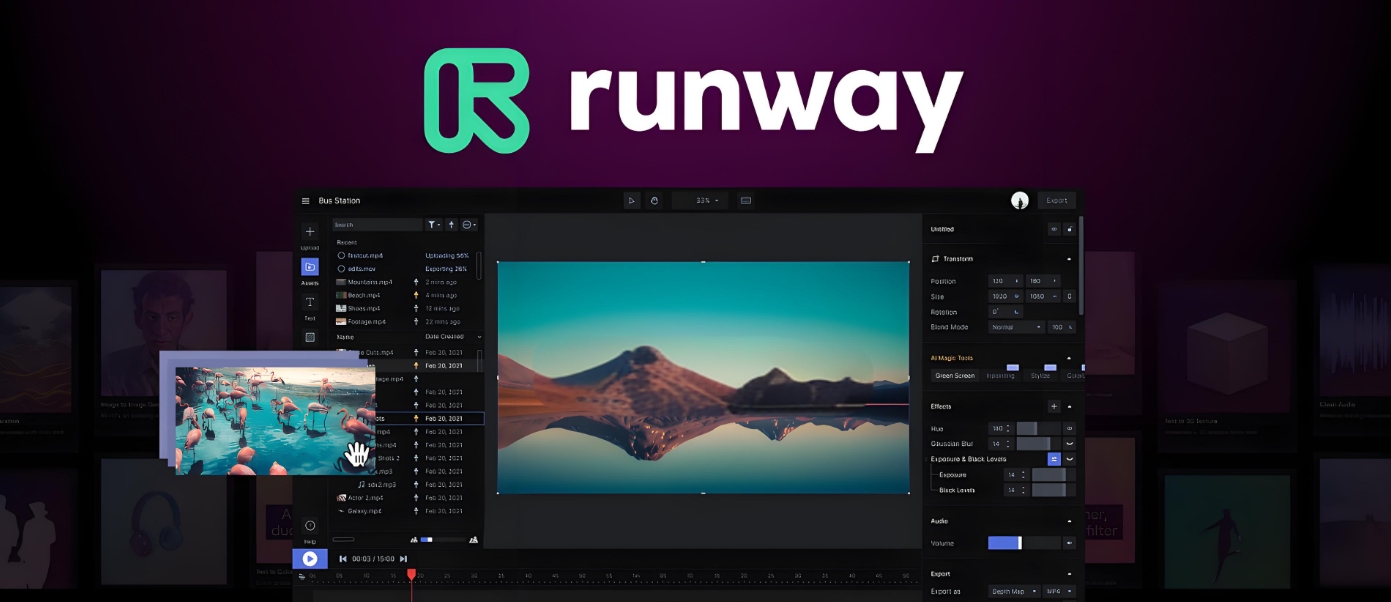Collapse the Effects section
The width and height of the screenshot is (1391, 602).
click(x=1069, y=407)
